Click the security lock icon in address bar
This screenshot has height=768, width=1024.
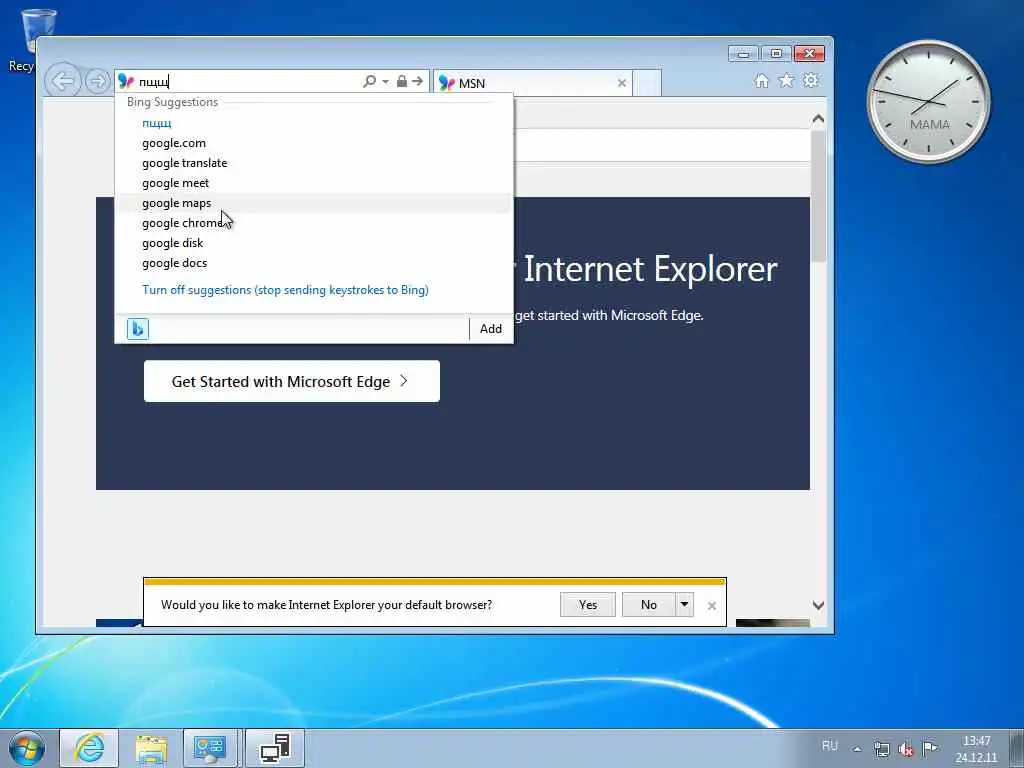pyautogui.click(x=402, y=81)
